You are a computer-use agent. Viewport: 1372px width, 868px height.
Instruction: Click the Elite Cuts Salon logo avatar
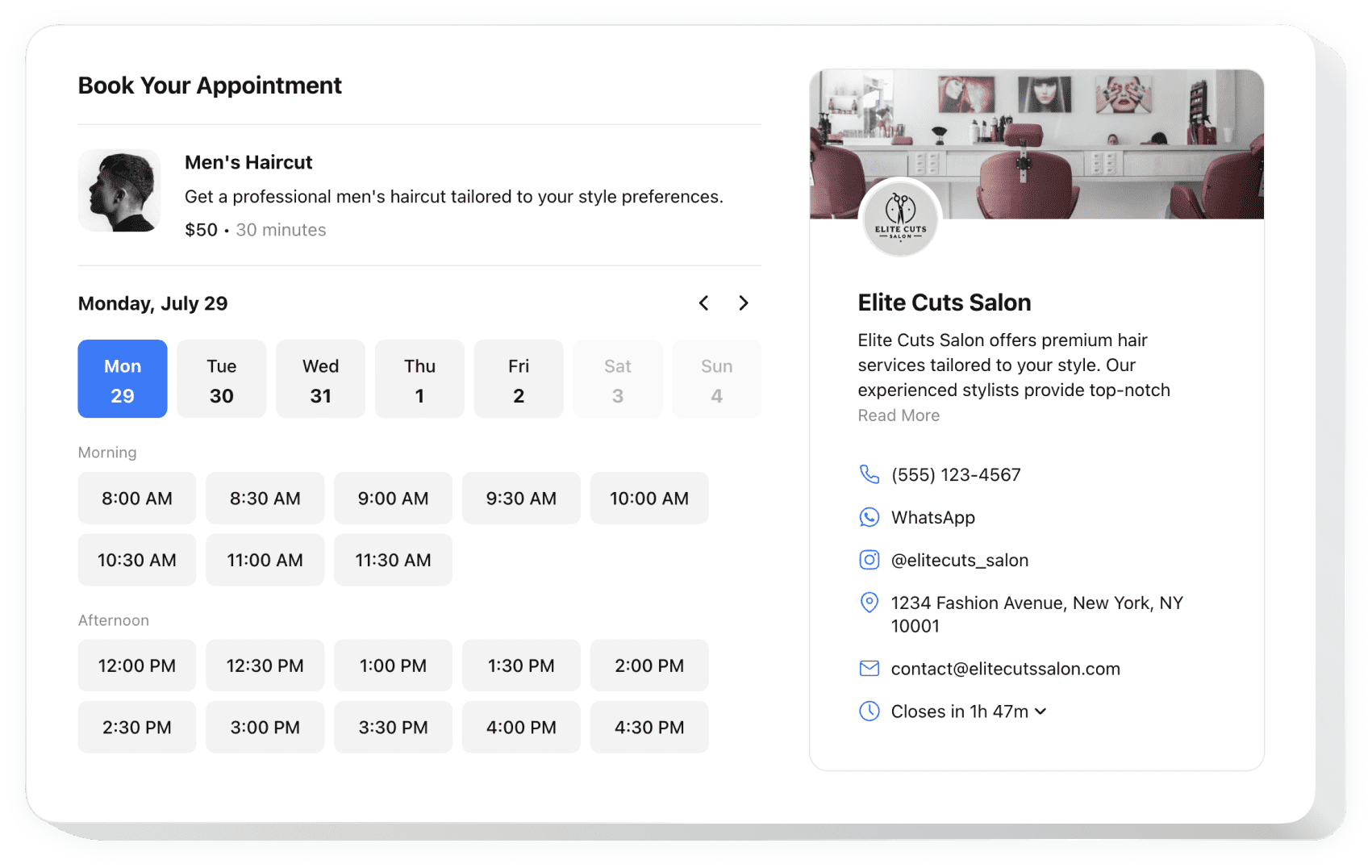pos(900,218)
